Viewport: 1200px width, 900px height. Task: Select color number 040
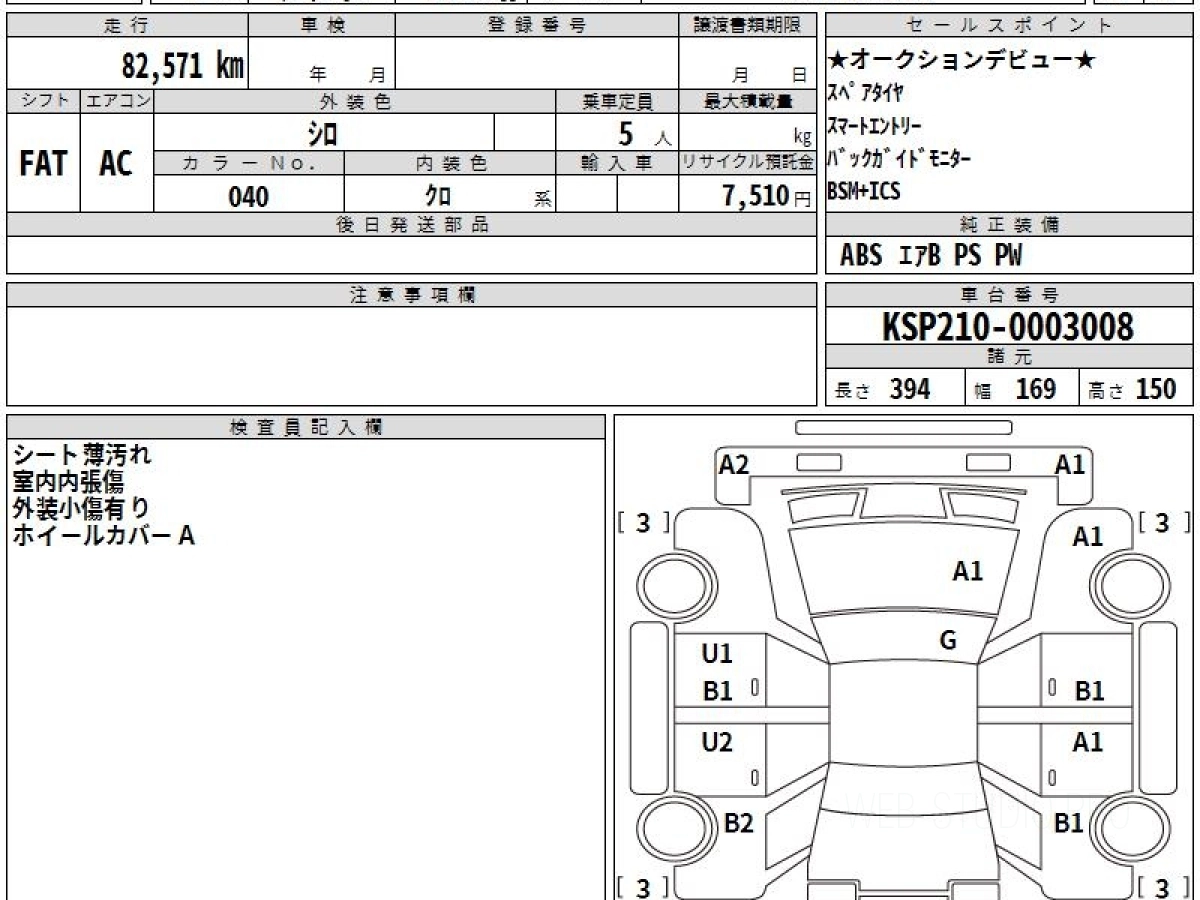249,196
